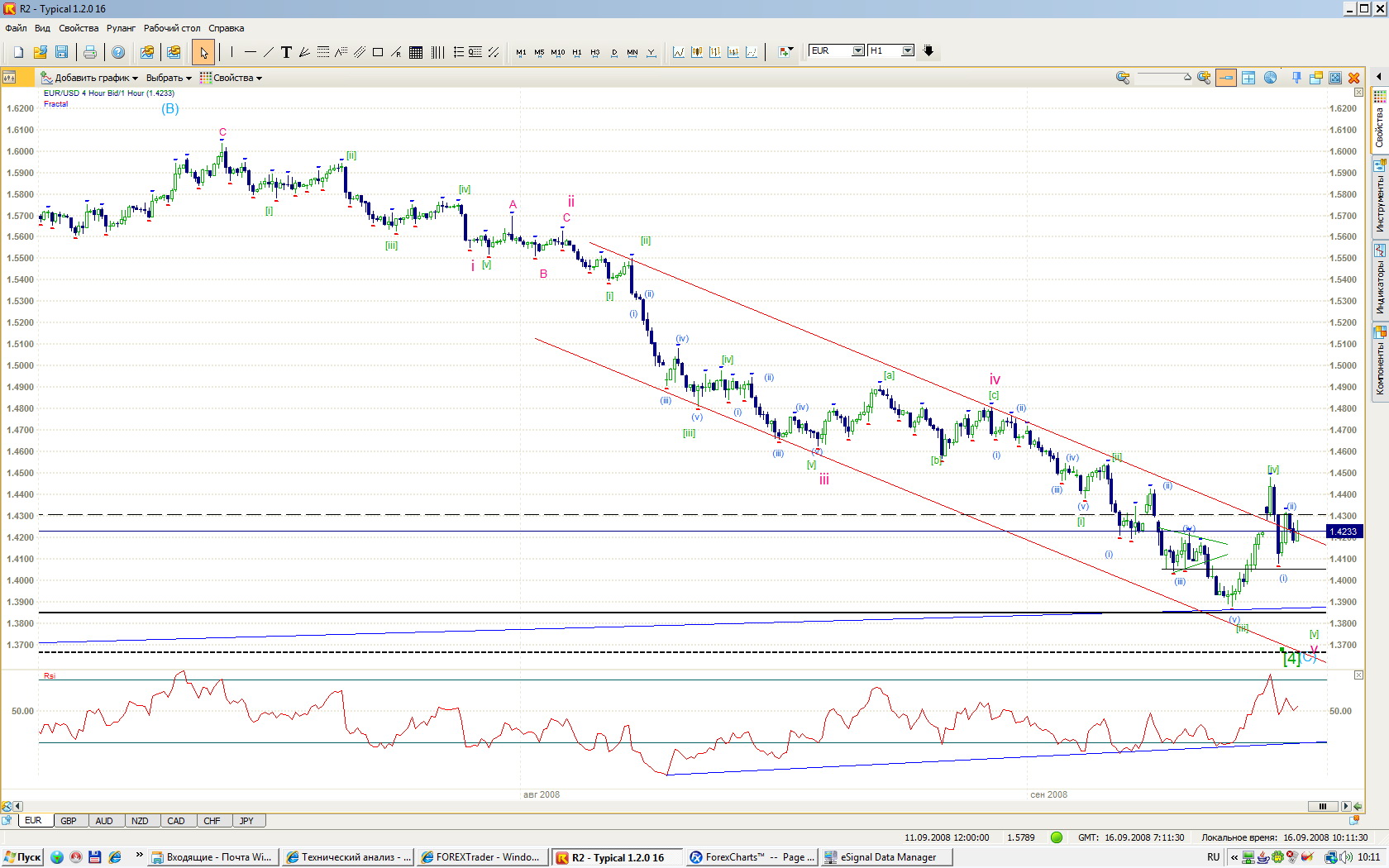Select the vertical line drawing tool
The width and height of the screenshot is (1389, 868).
tap(231, 52)
